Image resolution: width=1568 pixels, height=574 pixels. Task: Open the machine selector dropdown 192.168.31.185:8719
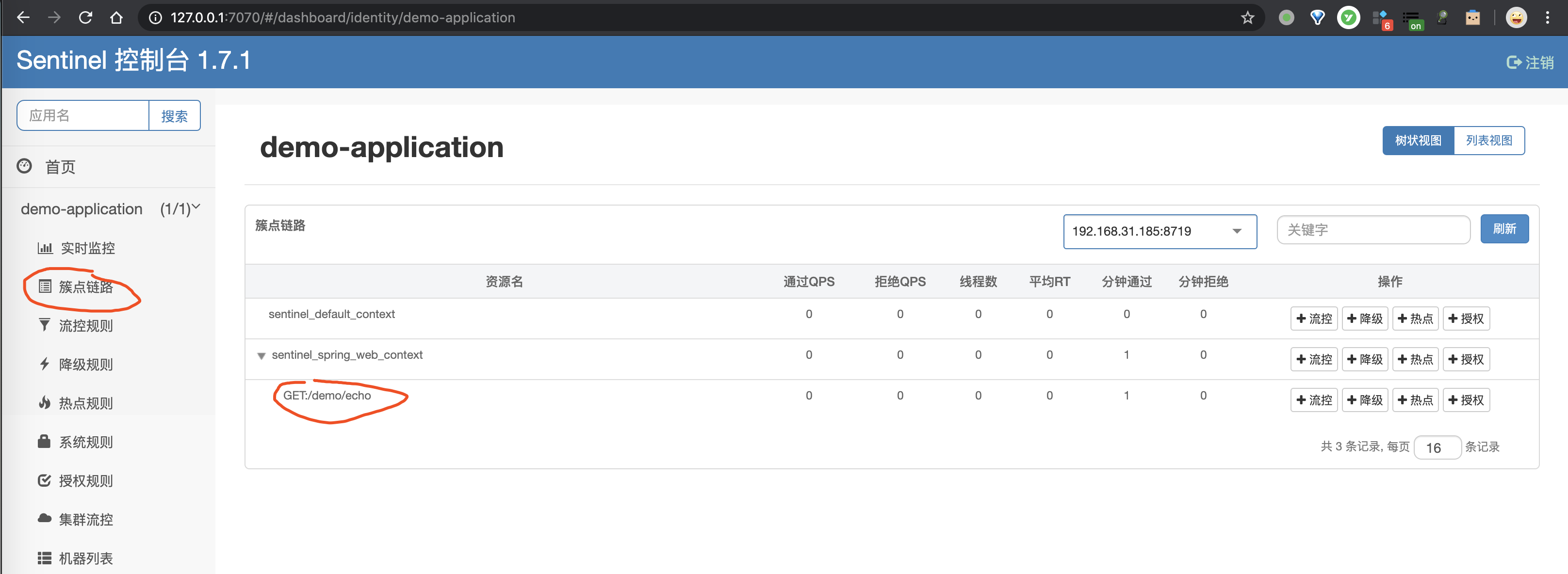[x=1160, y=231]
